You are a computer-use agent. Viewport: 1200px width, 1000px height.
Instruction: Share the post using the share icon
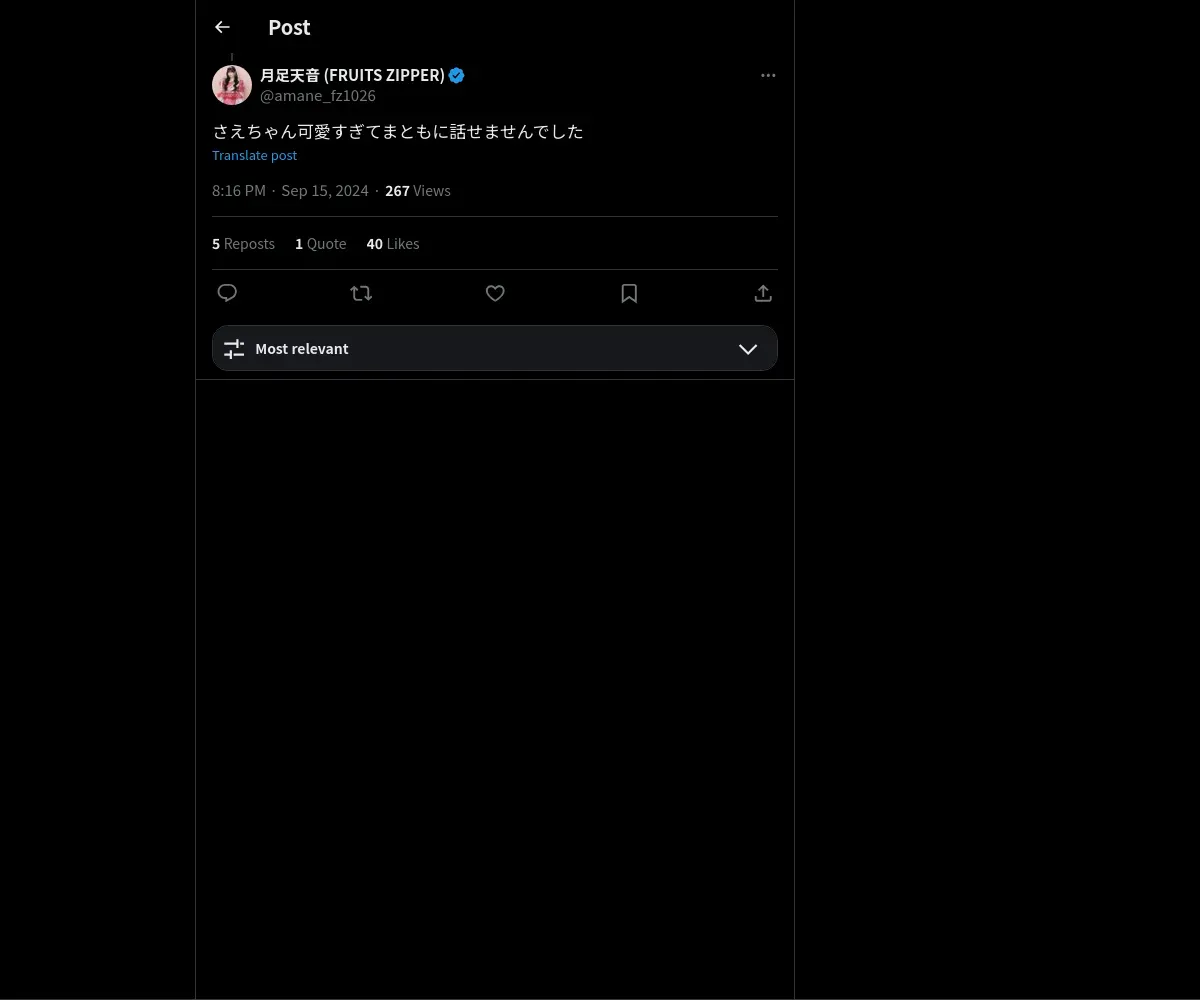763,293
